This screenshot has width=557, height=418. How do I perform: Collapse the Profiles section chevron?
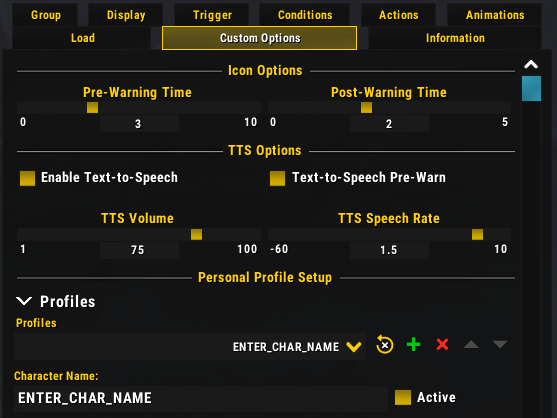[x=24, y=301]
